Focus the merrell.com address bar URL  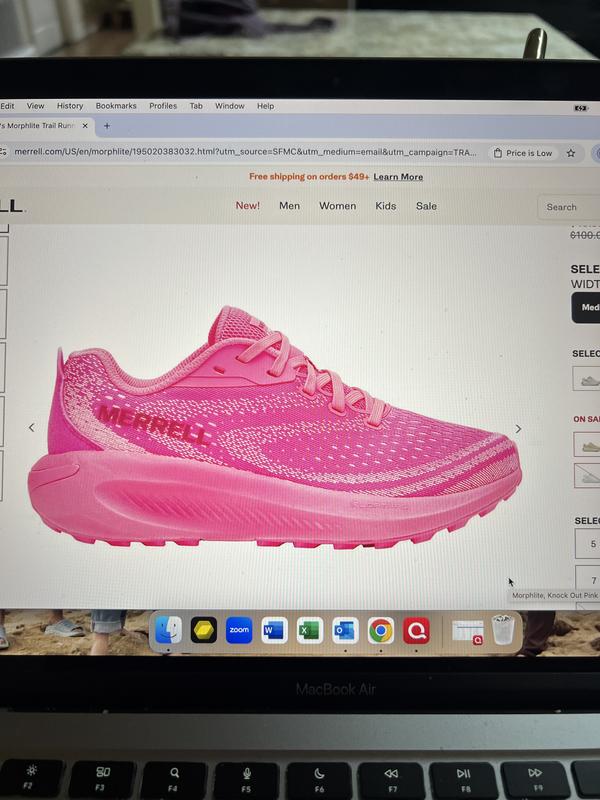pyautogui.click(x=245, y=152)
